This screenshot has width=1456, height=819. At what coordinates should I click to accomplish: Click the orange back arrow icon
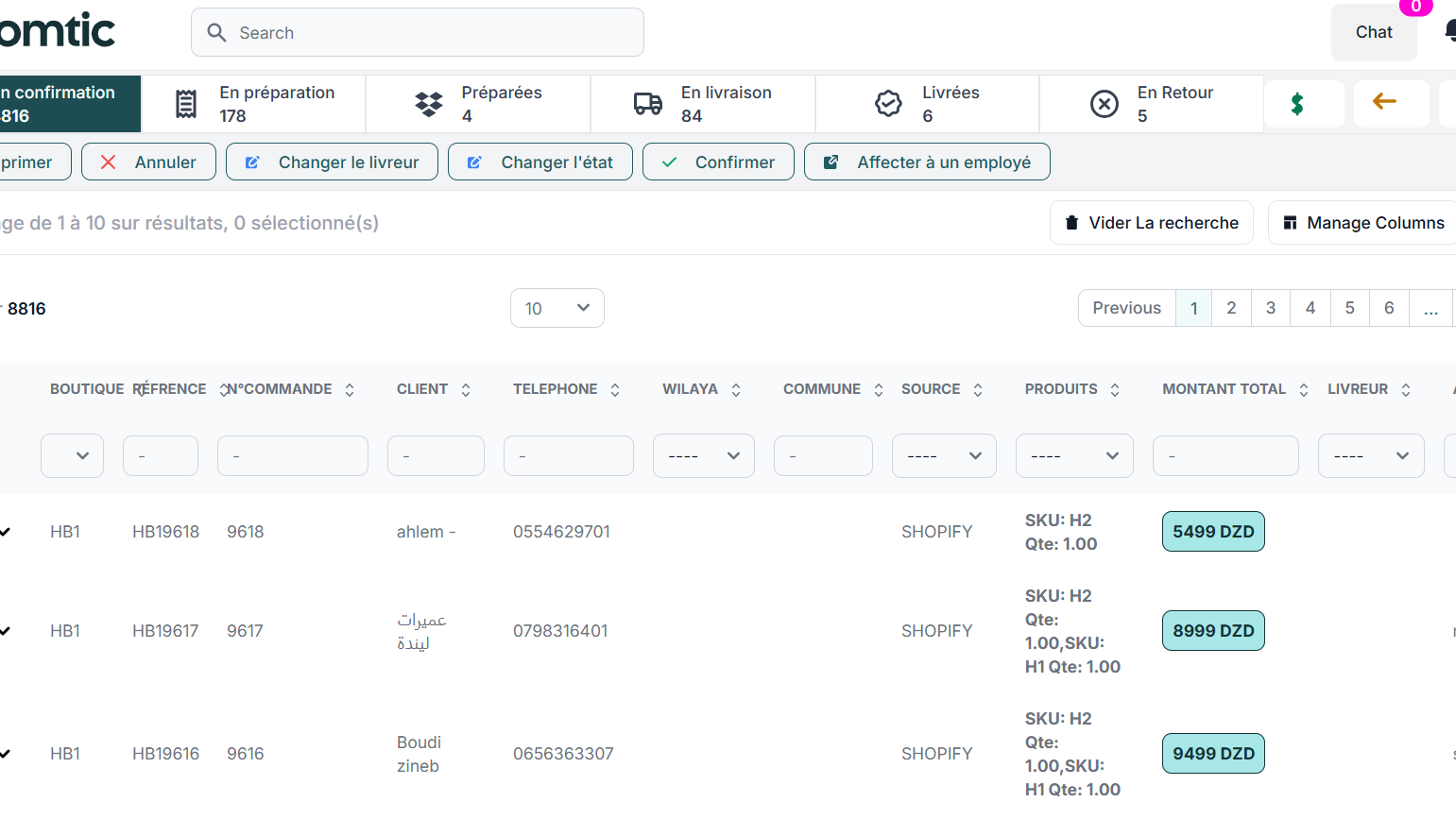point(1384,102)
